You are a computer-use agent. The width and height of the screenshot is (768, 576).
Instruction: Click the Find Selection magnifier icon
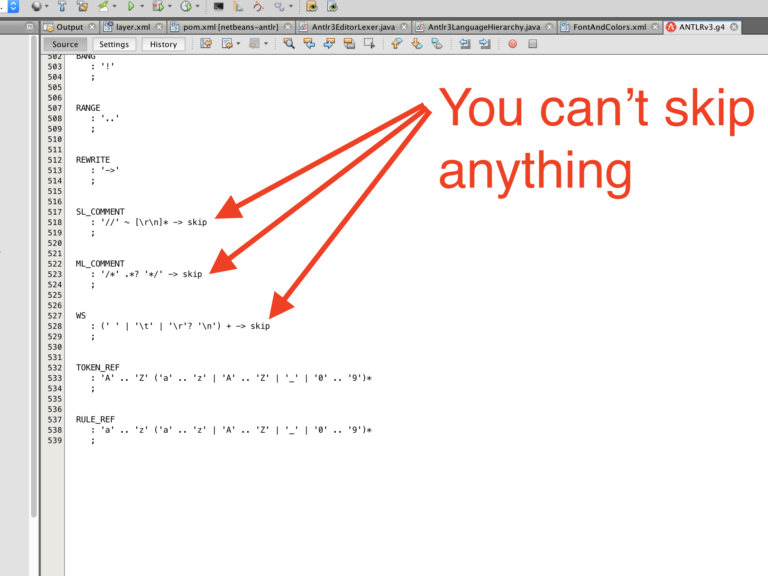[289, 44]
